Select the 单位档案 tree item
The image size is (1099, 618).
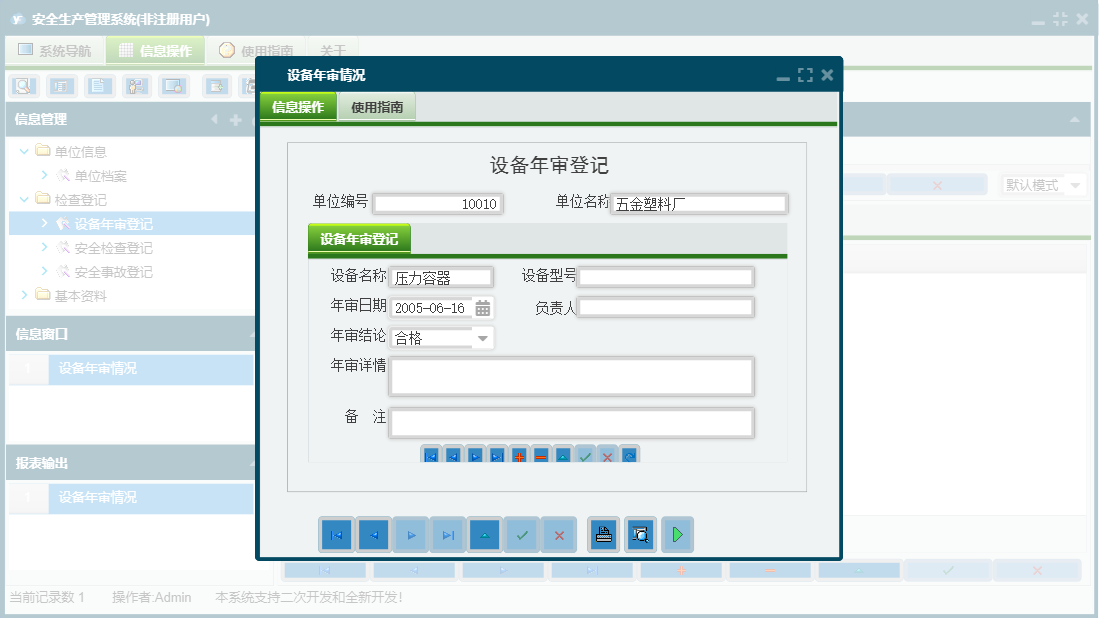point(98,175)
